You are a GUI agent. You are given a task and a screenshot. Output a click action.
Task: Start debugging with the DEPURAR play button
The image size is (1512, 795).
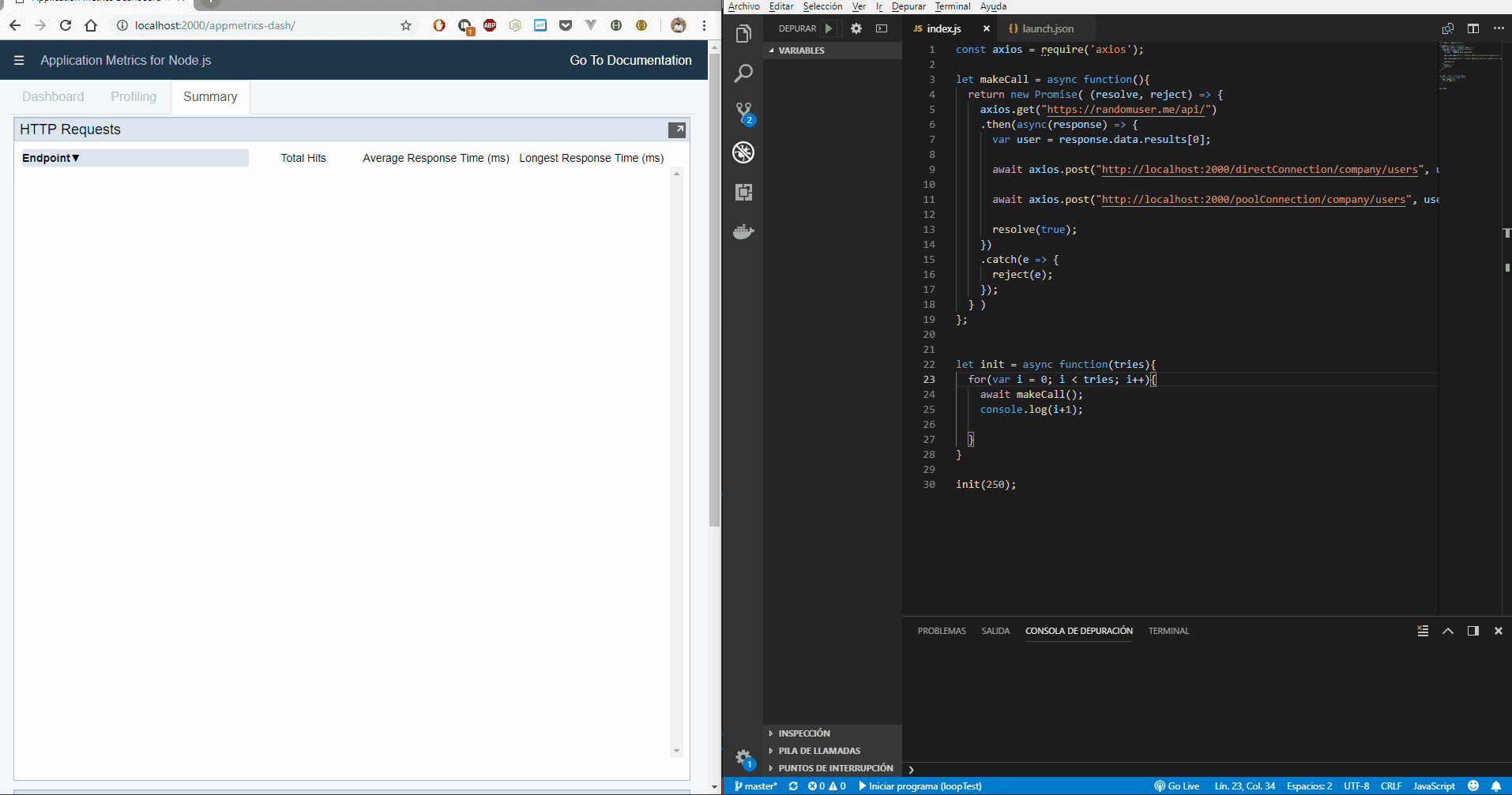tap(829, 28)
